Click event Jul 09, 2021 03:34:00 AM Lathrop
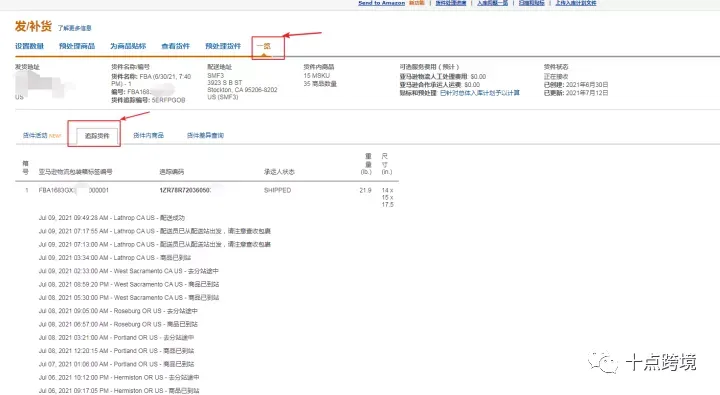Screen dimensions: 720x395 click(115, 258)
